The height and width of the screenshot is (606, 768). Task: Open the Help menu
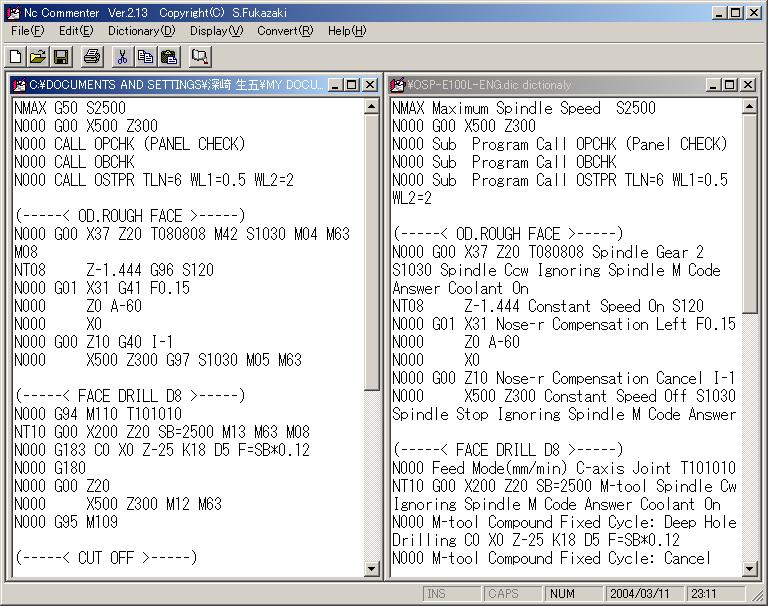click(347, 31)
